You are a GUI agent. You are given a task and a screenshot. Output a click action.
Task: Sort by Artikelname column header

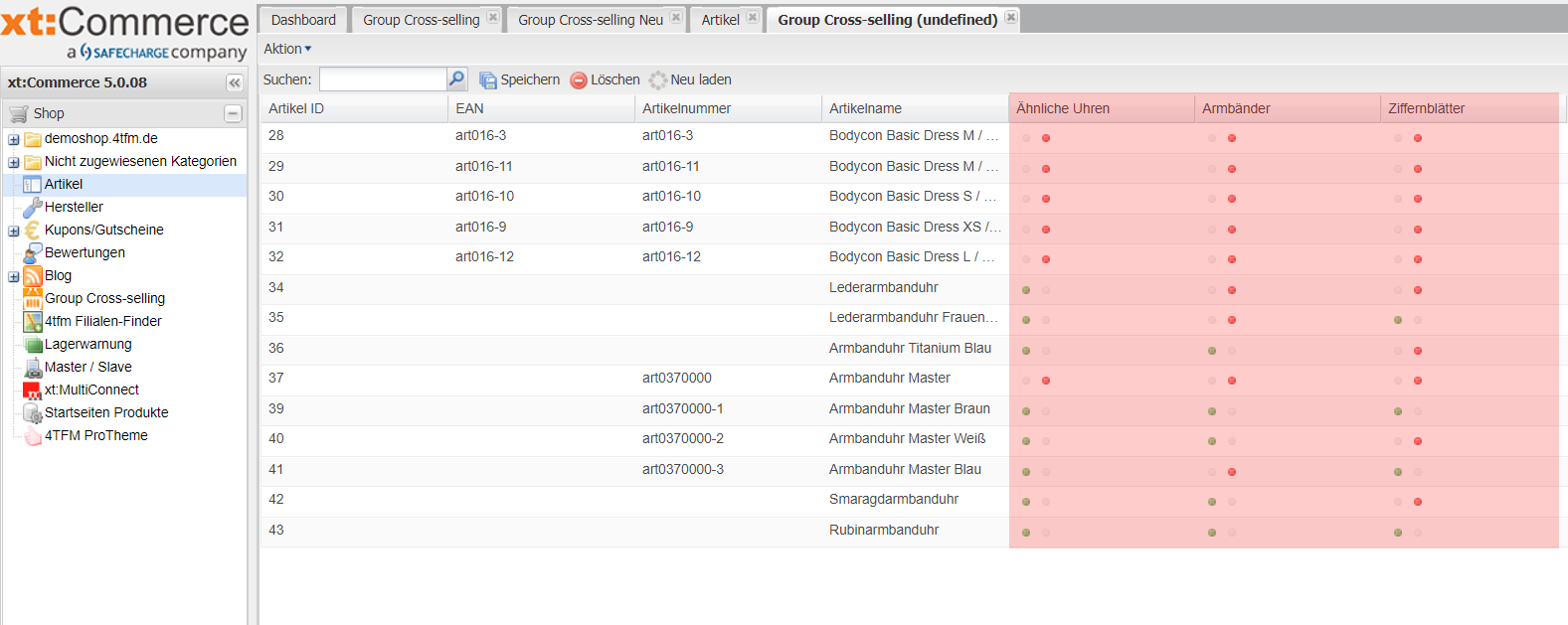[865, 108]
